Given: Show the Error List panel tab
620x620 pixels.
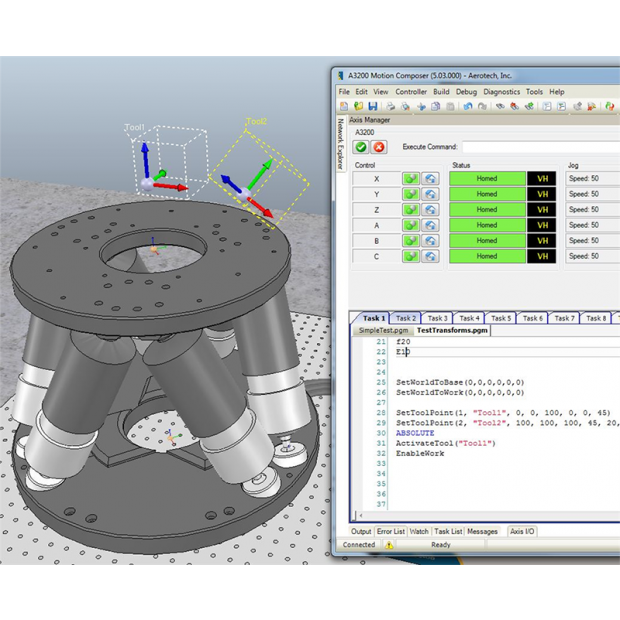Looking at the screenshot, I should point(391,531).
